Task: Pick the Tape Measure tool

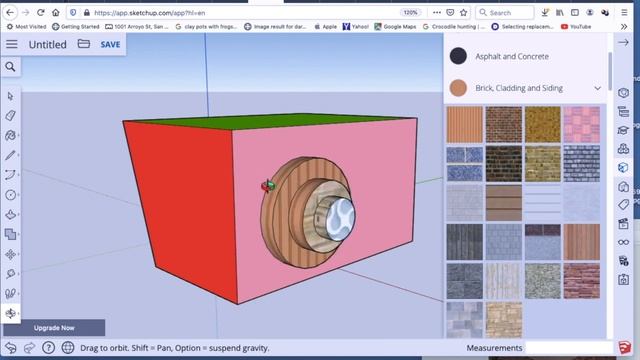Action: pyautogui.click(x=11, y=274)
